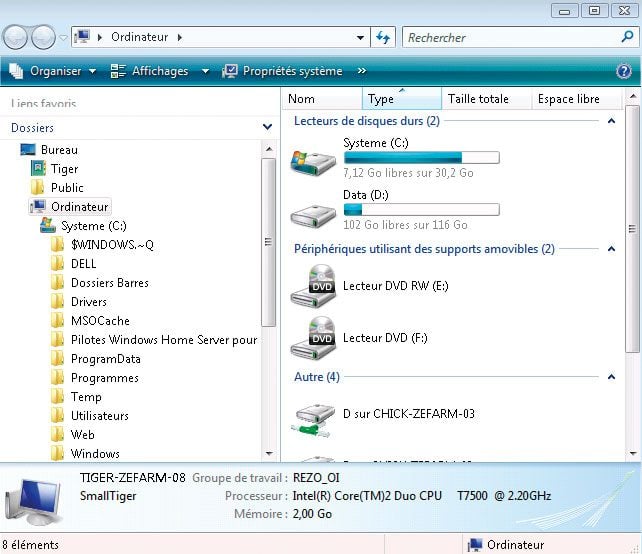The image size is (642, 554).
Task: Sort by the Taille totale column header
Action: pyautogui.click(x=478, y=99)
